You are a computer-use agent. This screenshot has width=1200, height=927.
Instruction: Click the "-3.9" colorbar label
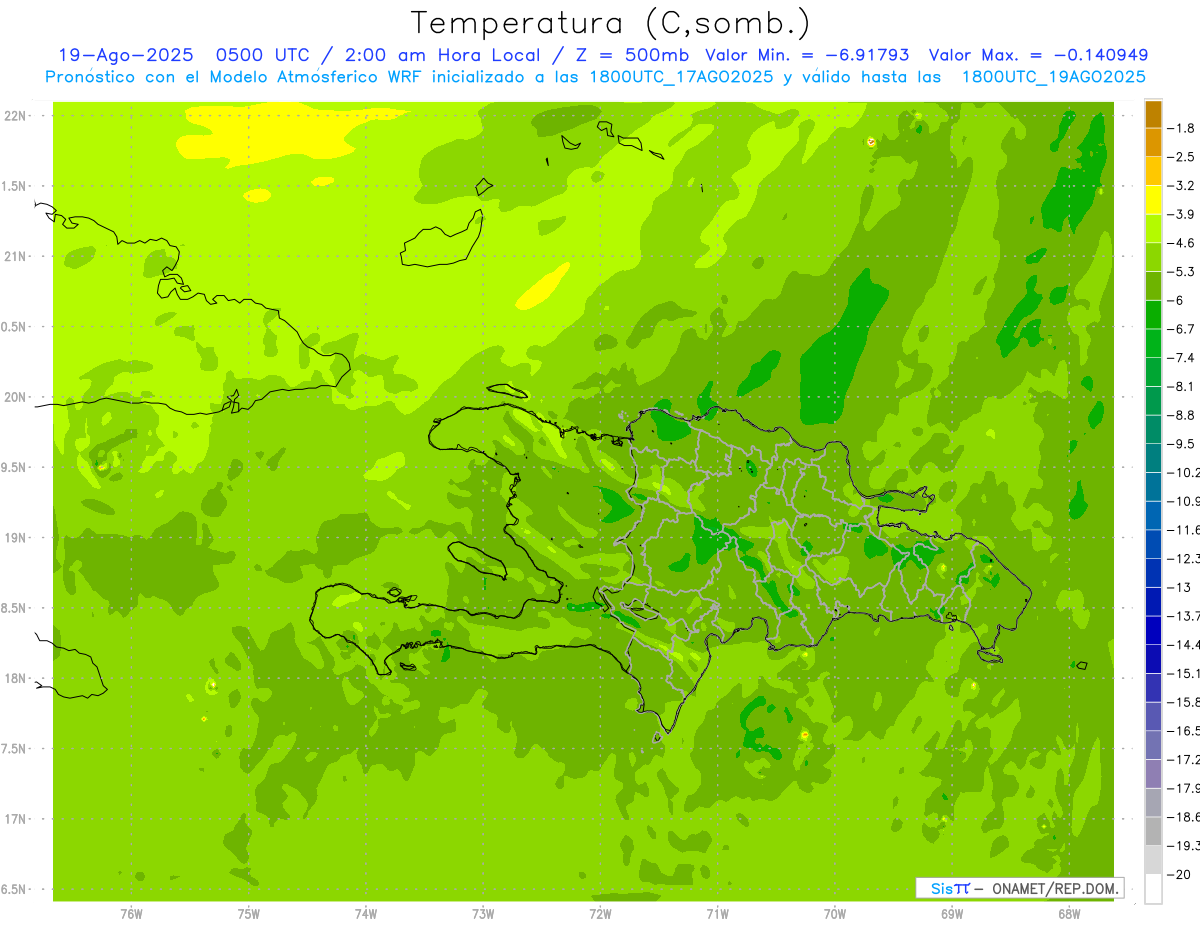coord(1182,214)
